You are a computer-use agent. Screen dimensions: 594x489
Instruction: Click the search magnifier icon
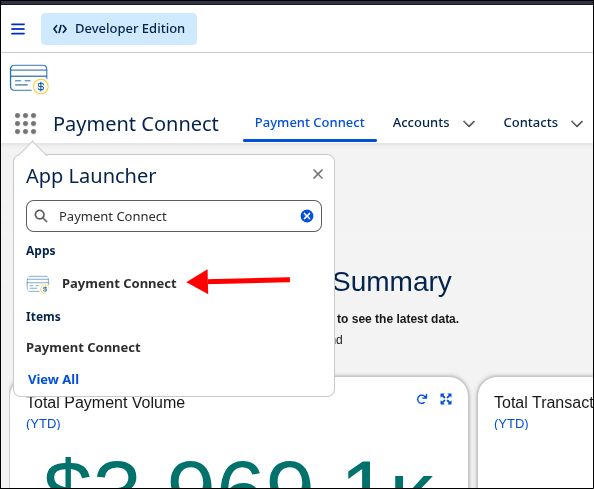click(41, 216)
